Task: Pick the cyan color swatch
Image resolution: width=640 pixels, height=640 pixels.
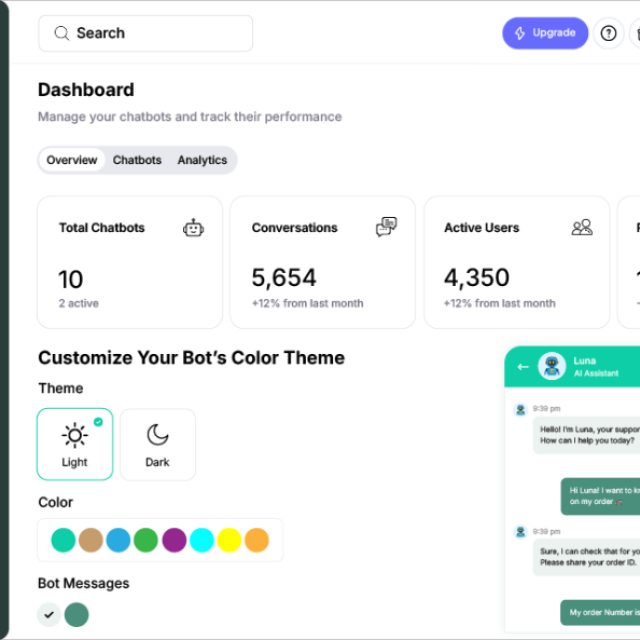Action: (x=202, y=540)
